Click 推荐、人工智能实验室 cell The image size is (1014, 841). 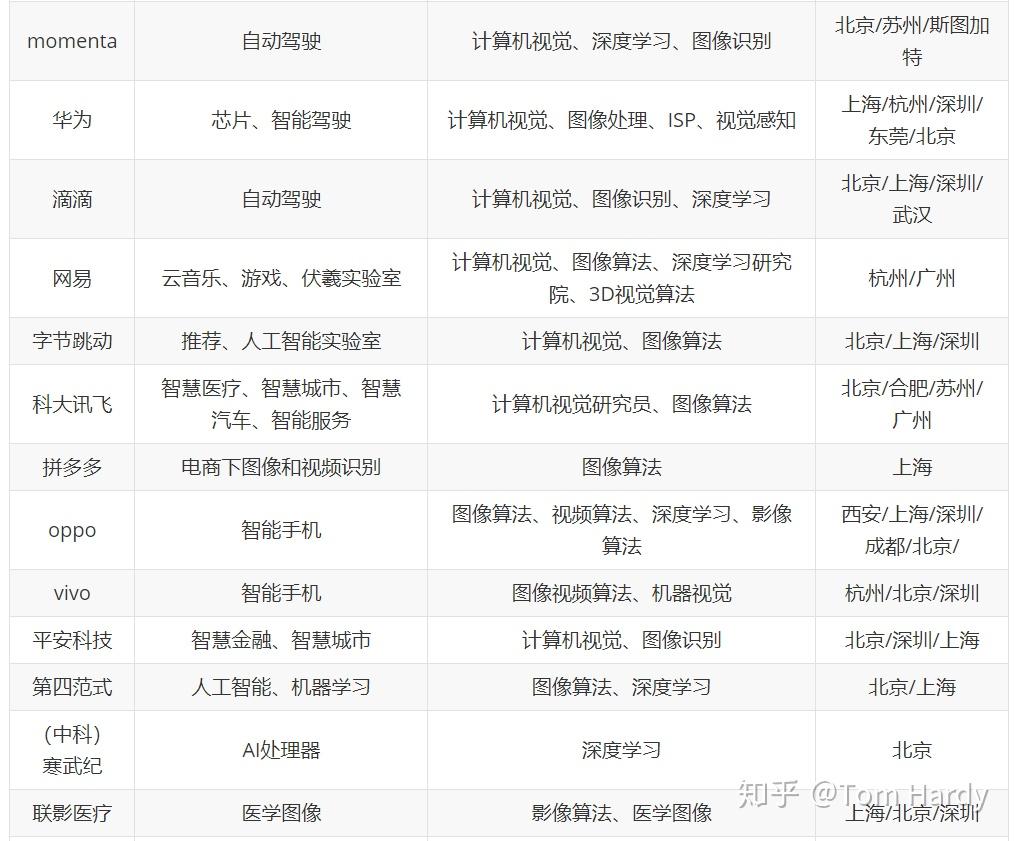(x=281, y=341)
